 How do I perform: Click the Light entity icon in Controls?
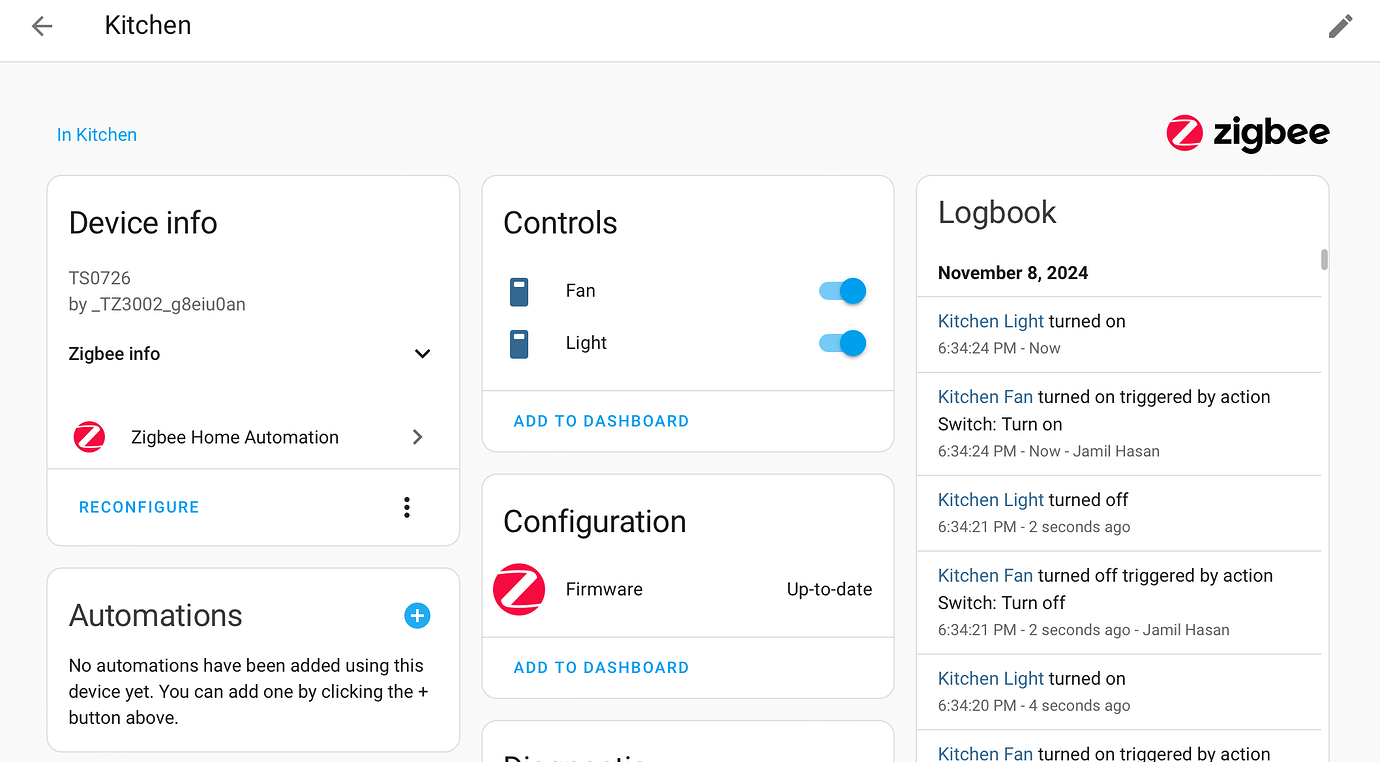[x=519, y=343]
